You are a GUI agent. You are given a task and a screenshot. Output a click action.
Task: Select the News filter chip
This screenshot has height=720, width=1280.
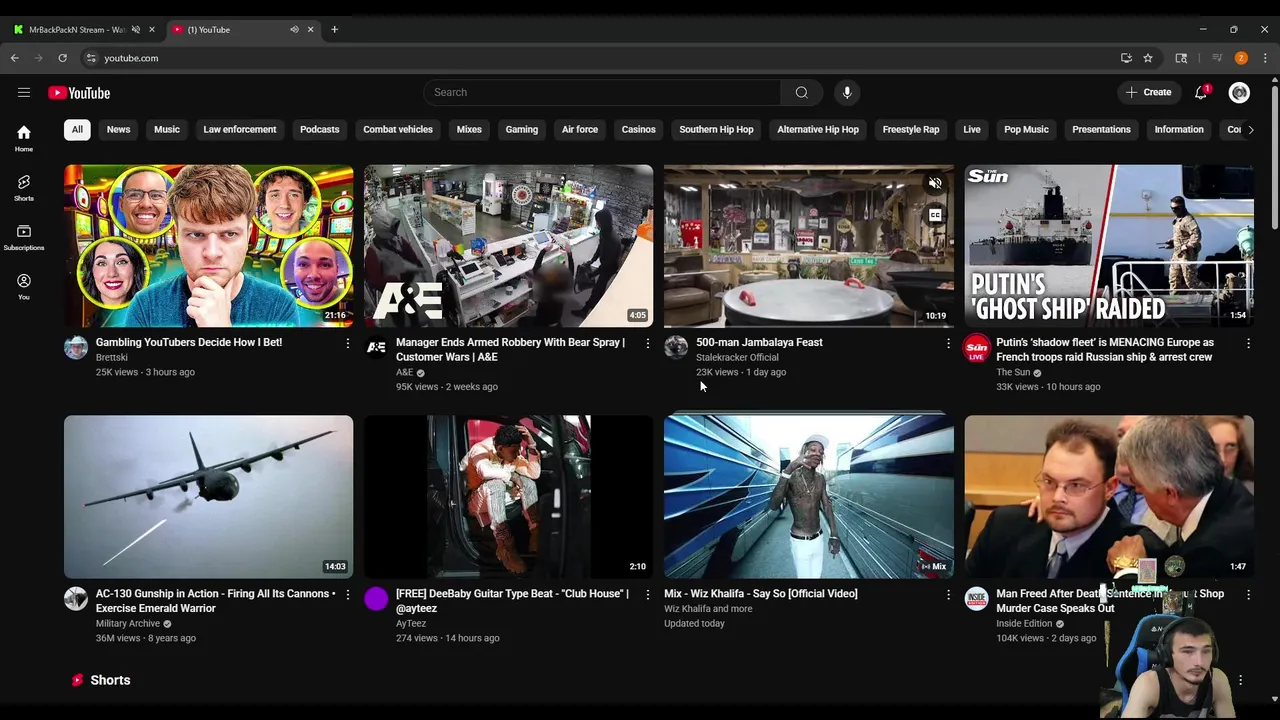coord(118,129)
